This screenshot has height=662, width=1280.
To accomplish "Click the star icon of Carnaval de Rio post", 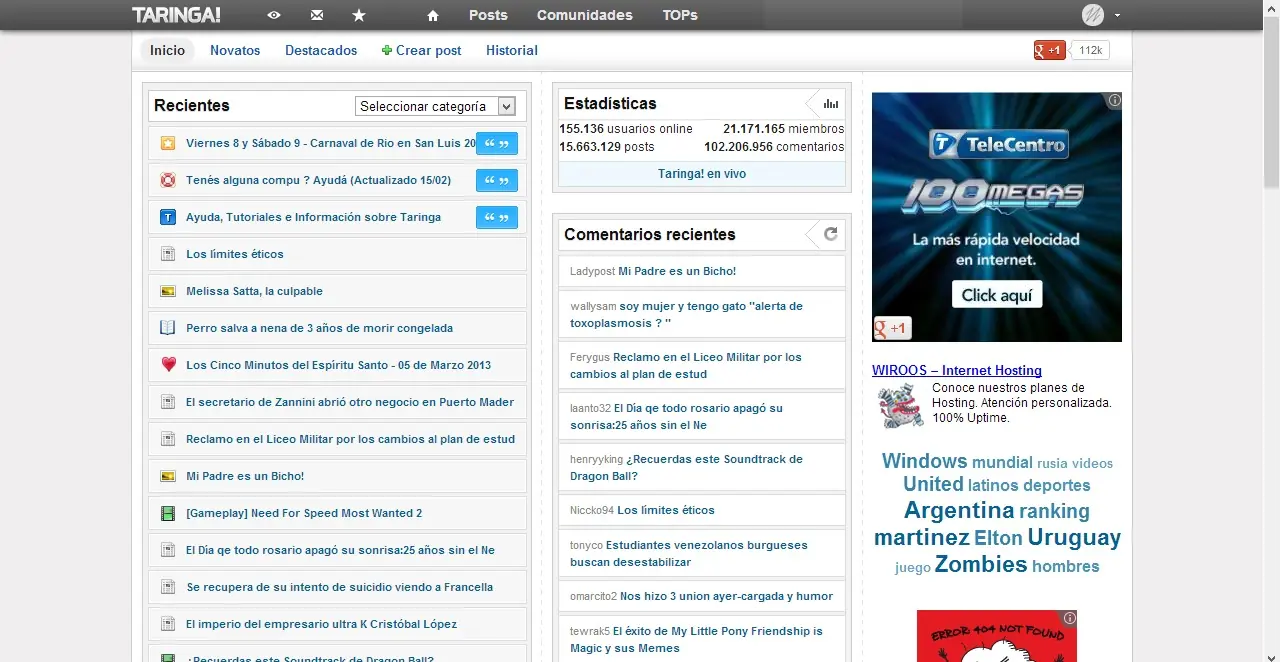I will click(x=168, y=143).
